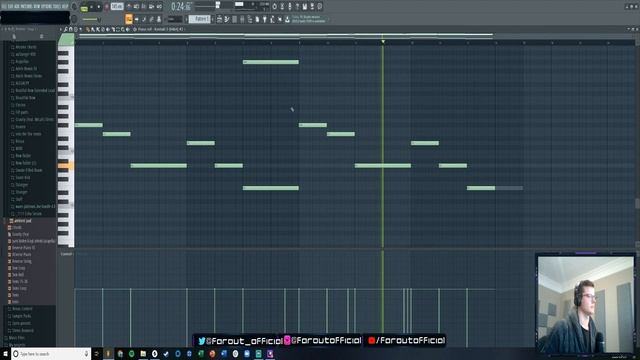Select the 'ambient pad' item in browser
The image size is (640, 360).
pos(23,221)
